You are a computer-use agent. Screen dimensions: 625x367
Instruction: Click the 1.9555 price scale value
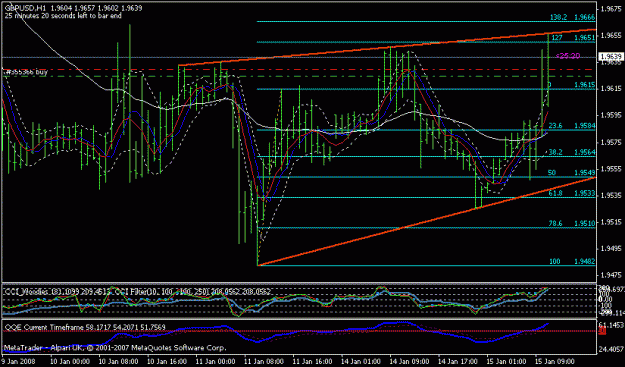pyautogui.click(x=611, y=169)
